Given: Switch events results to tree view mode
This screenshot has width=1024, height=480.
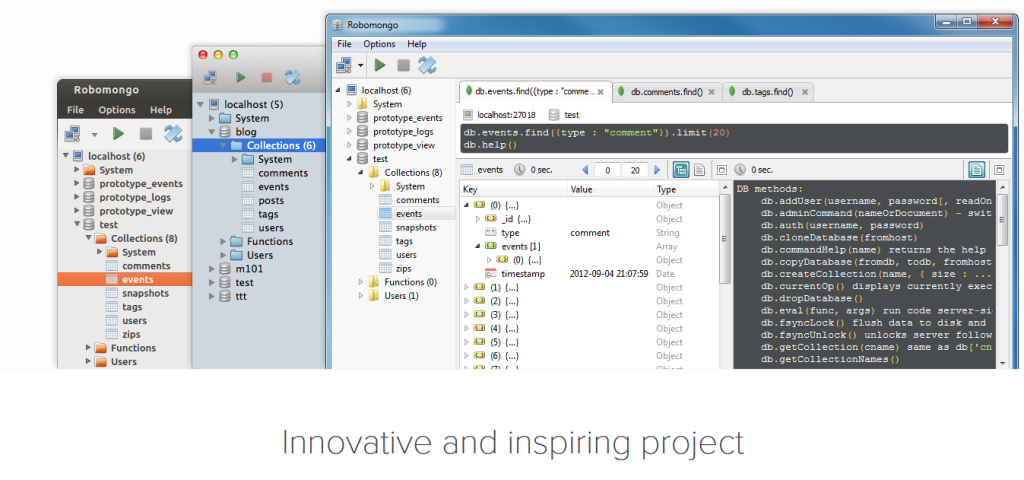Looking at the screenshot, I should (x=680, y=170).
